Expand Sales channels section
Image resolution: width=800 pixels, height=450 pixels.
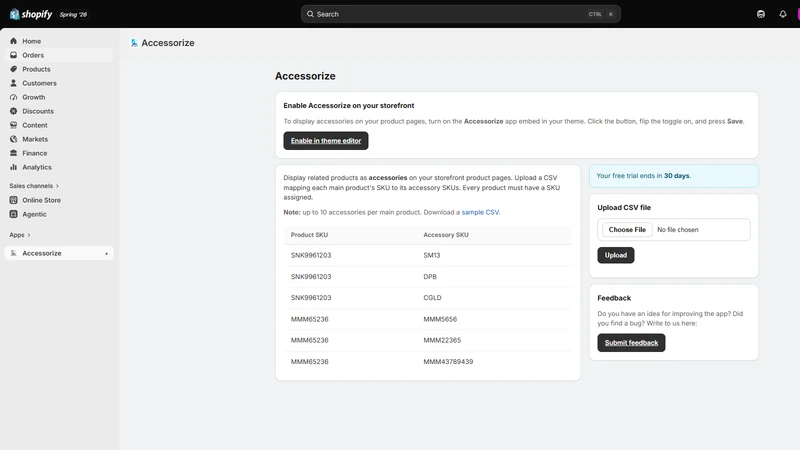34,186
